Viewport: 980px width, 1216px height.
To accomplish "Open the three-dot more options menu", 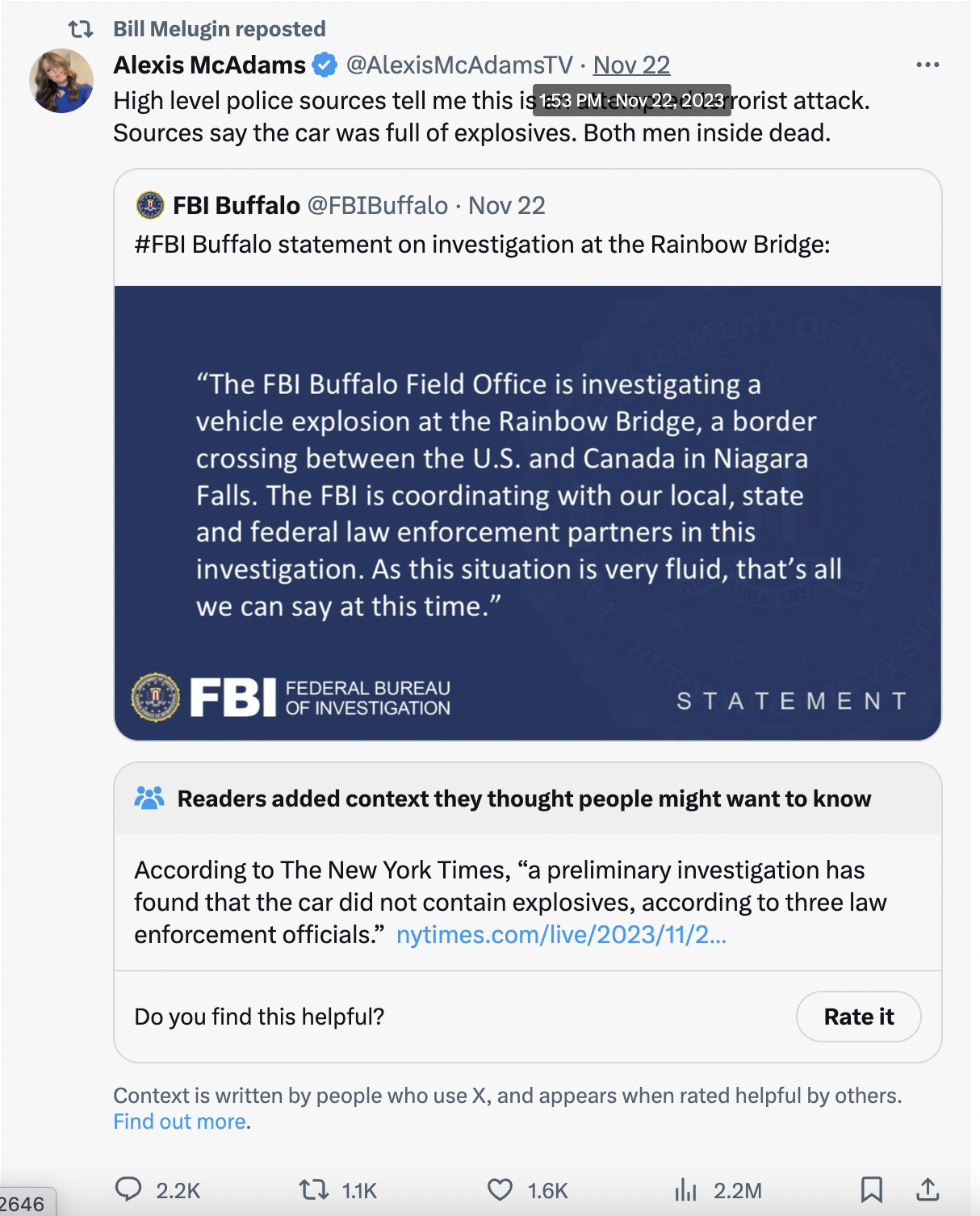I will click(x=928, y=65).
